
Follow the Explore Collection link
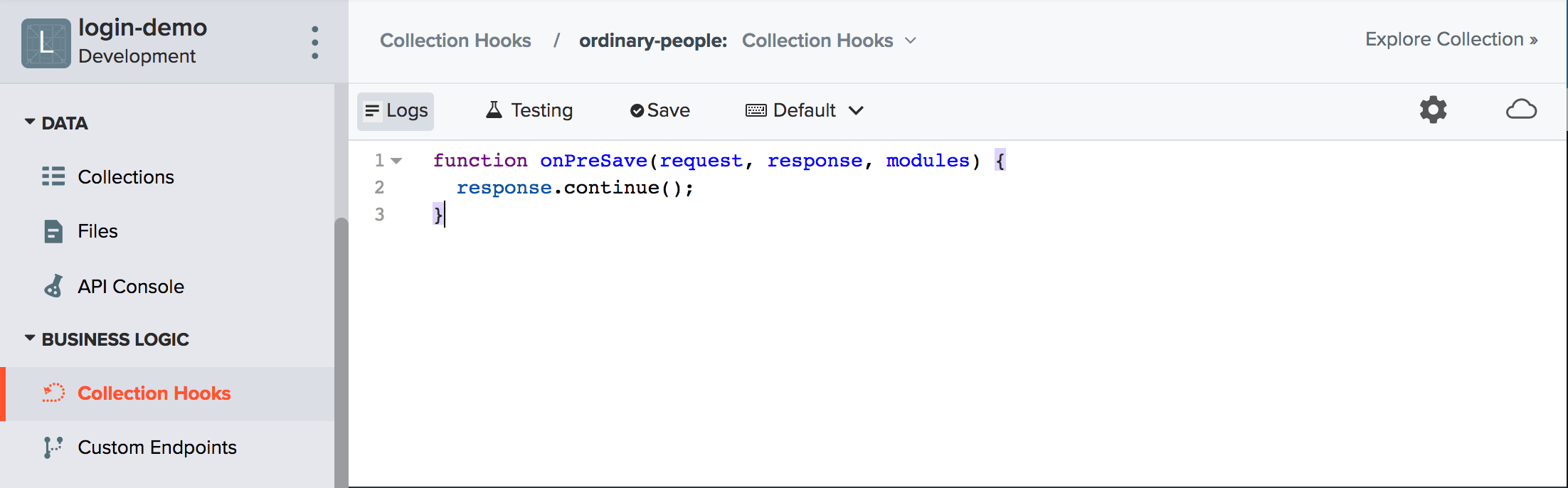pyautogui.click(x=1451, y=40)
